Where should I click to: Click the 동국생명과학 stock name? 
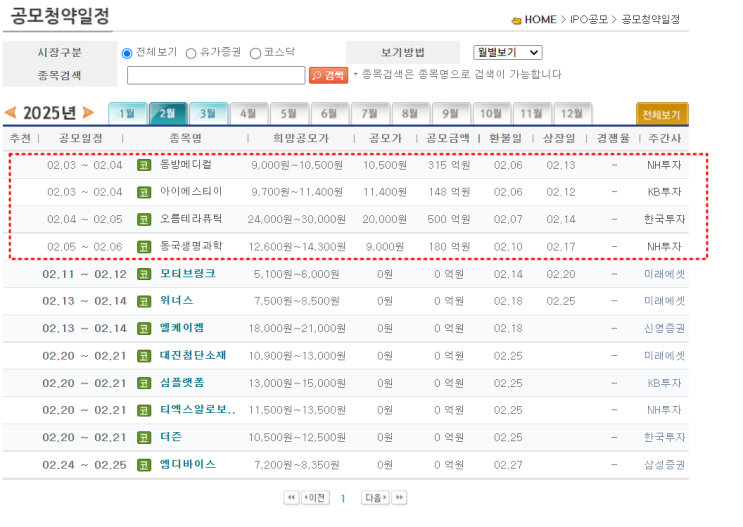tap(191, 246)
